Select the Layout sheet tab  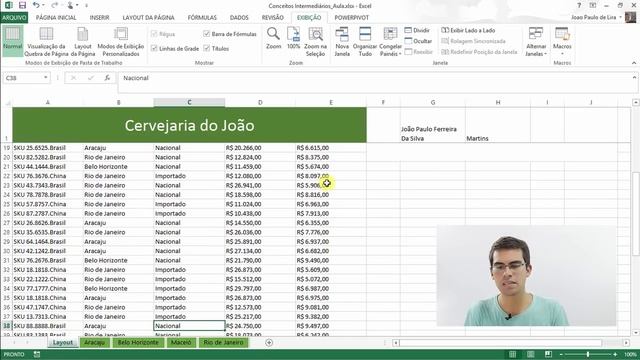click(62, 342)
